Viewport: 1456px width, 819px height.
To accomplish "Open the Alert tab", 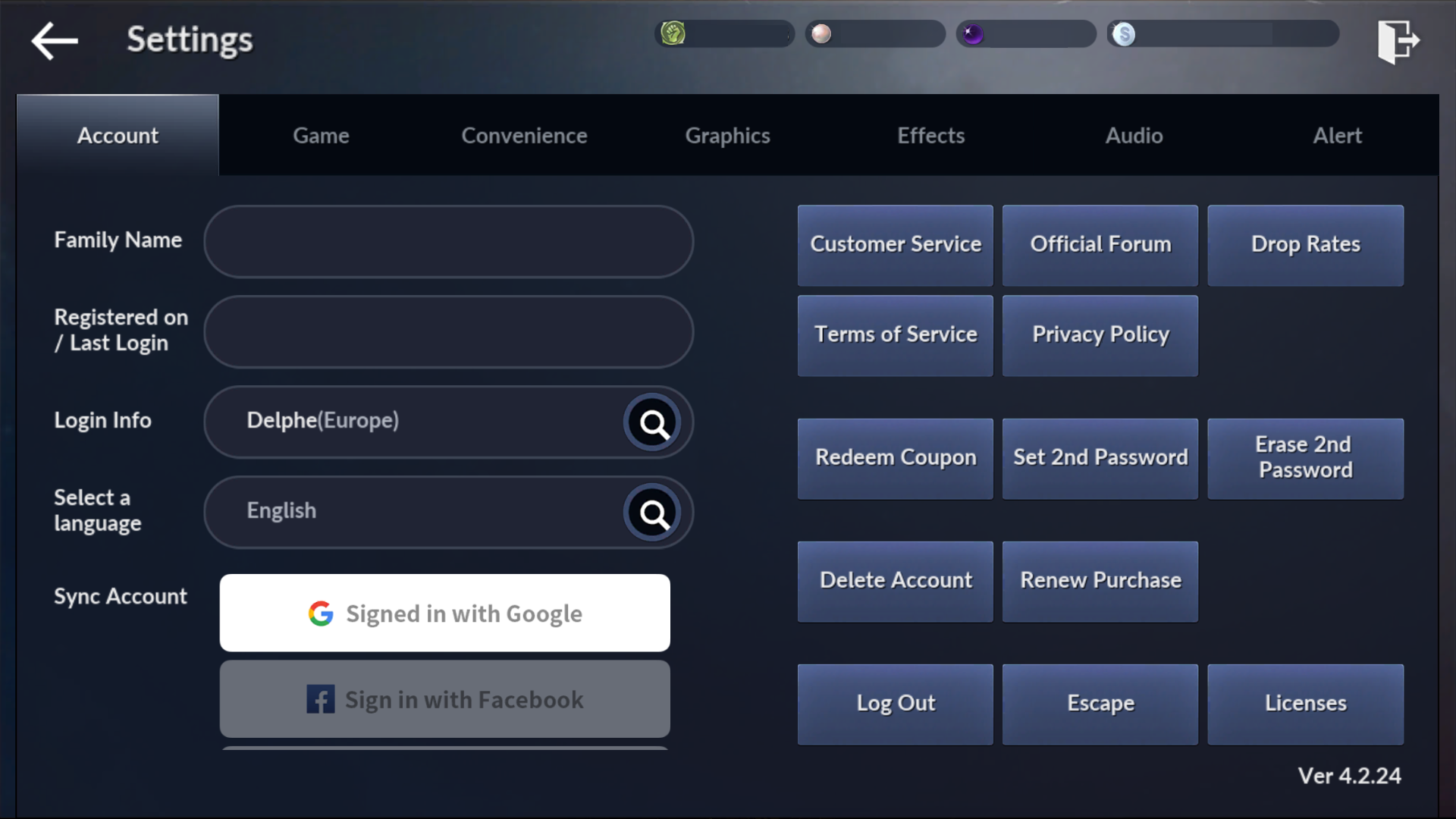I will click(1337, 135).
